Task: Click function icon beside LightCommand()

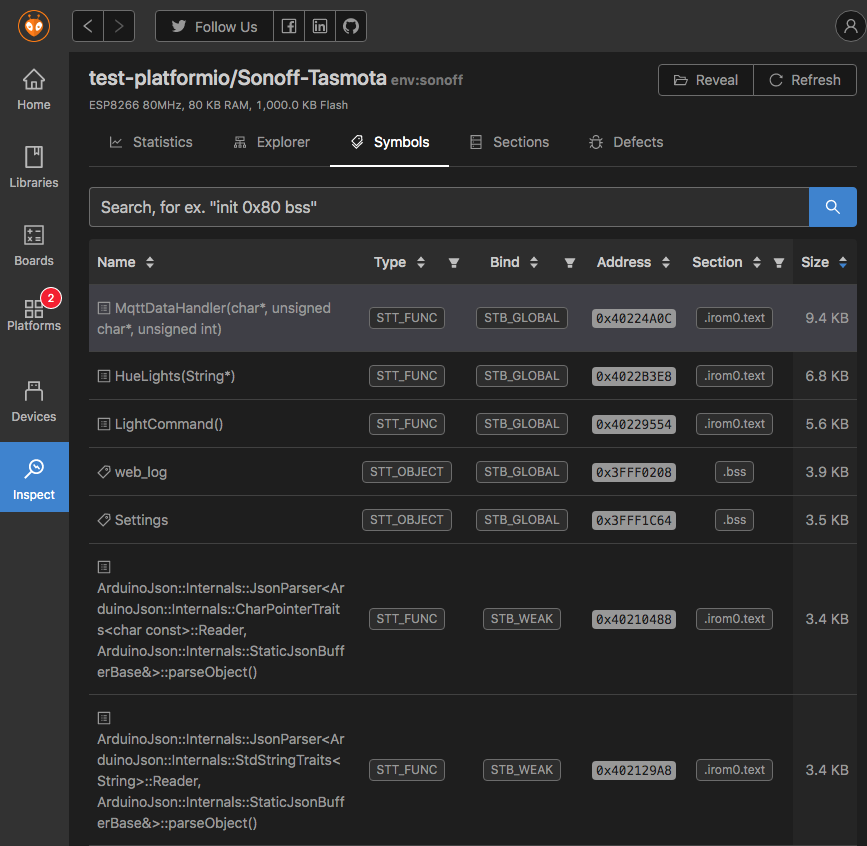Action: [103, 424]
